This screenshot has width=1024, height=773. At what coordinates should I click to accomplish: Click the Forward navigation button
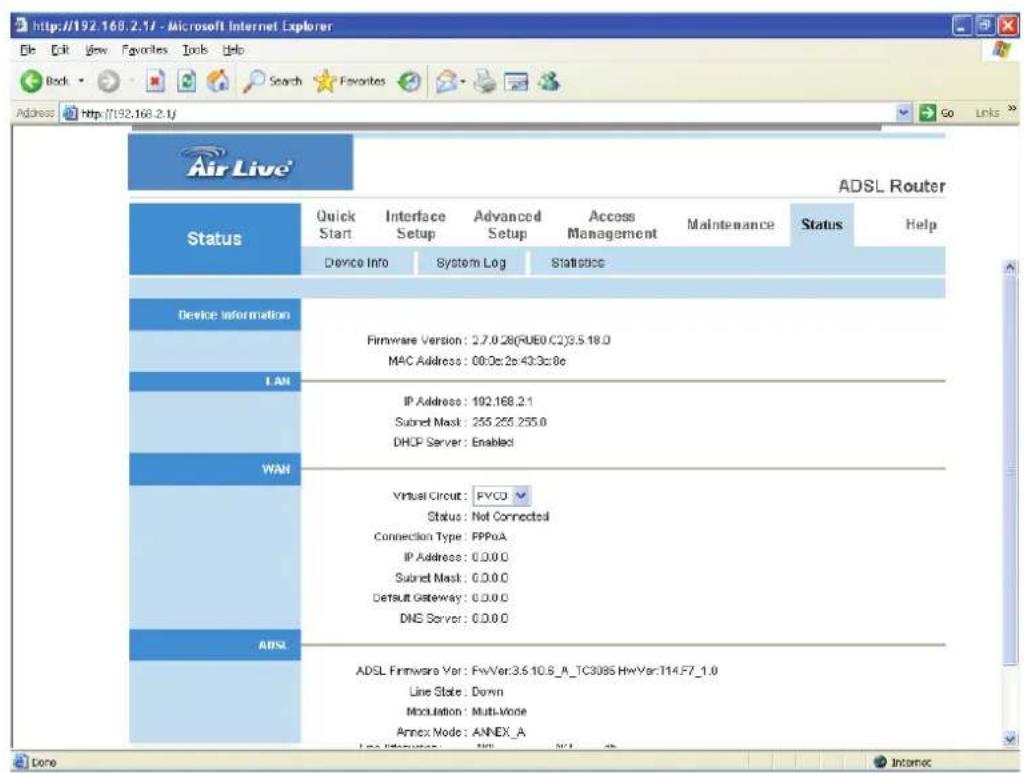pos(108,82)
